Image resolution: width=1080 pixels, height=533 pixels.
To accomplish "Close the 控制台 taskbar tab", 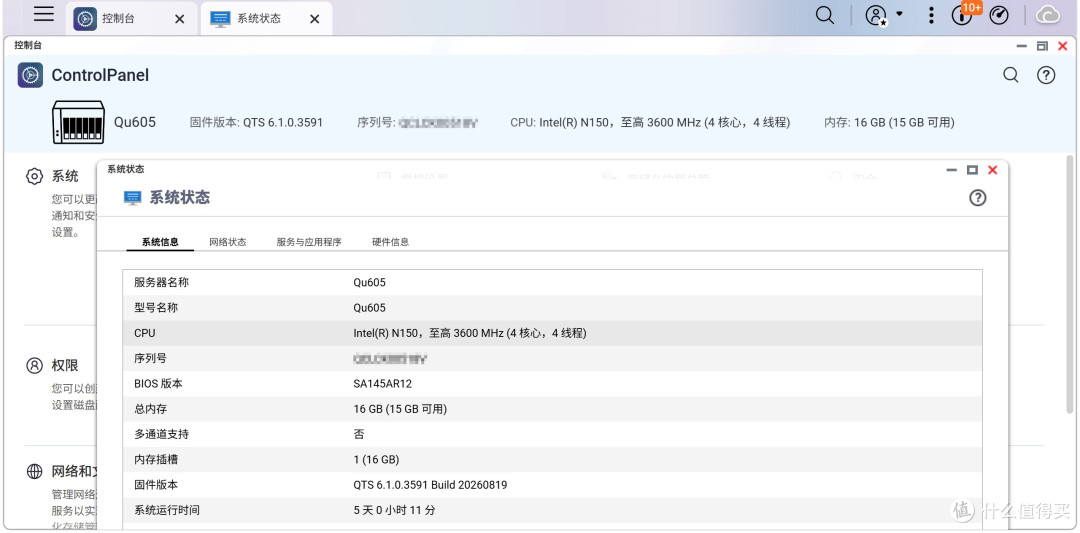I will point(180,19).
